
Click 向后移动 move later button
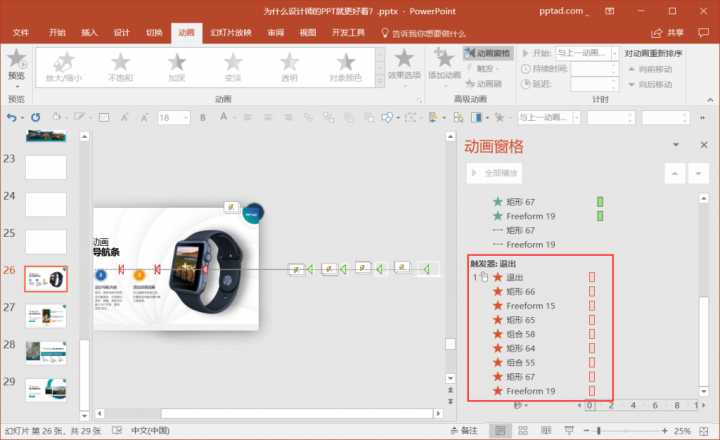[650, 84]
